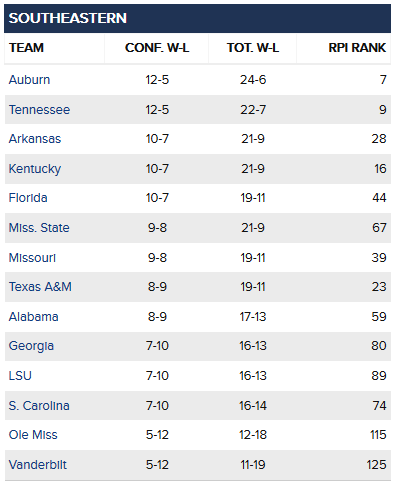Sort by the TEAM column header

(26, 48)
